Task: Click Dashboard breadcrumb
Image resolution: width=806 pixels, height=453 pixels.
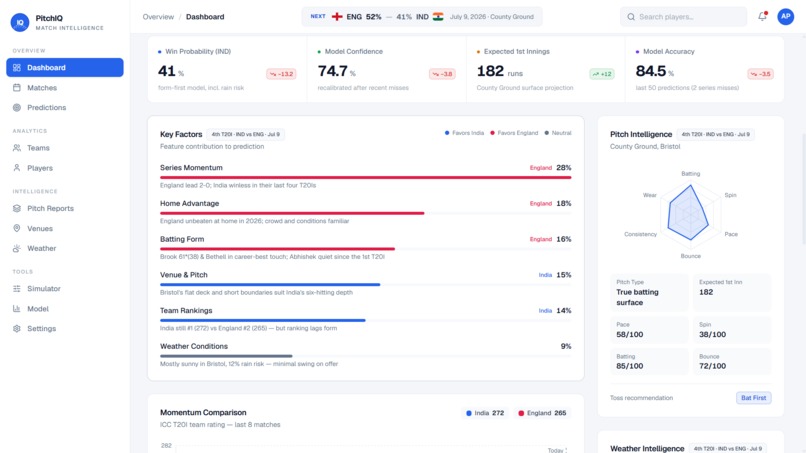Action: (x=205, y=17)
